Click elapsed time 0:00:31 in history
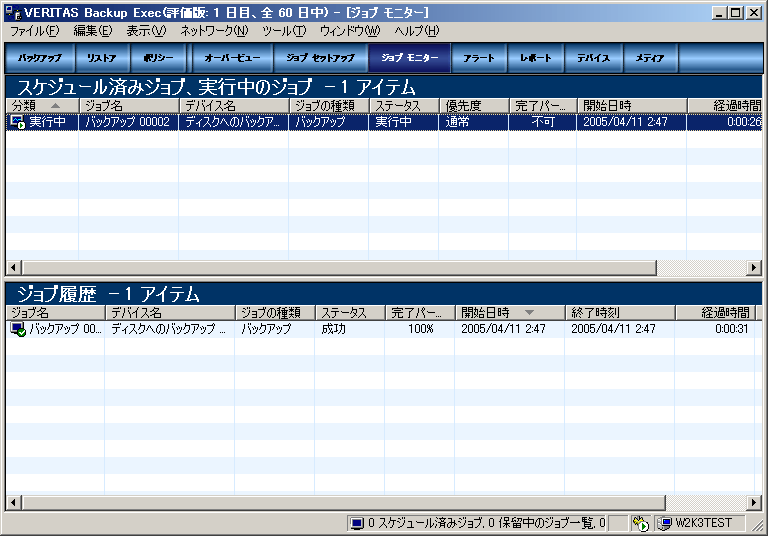 [732, 329]
